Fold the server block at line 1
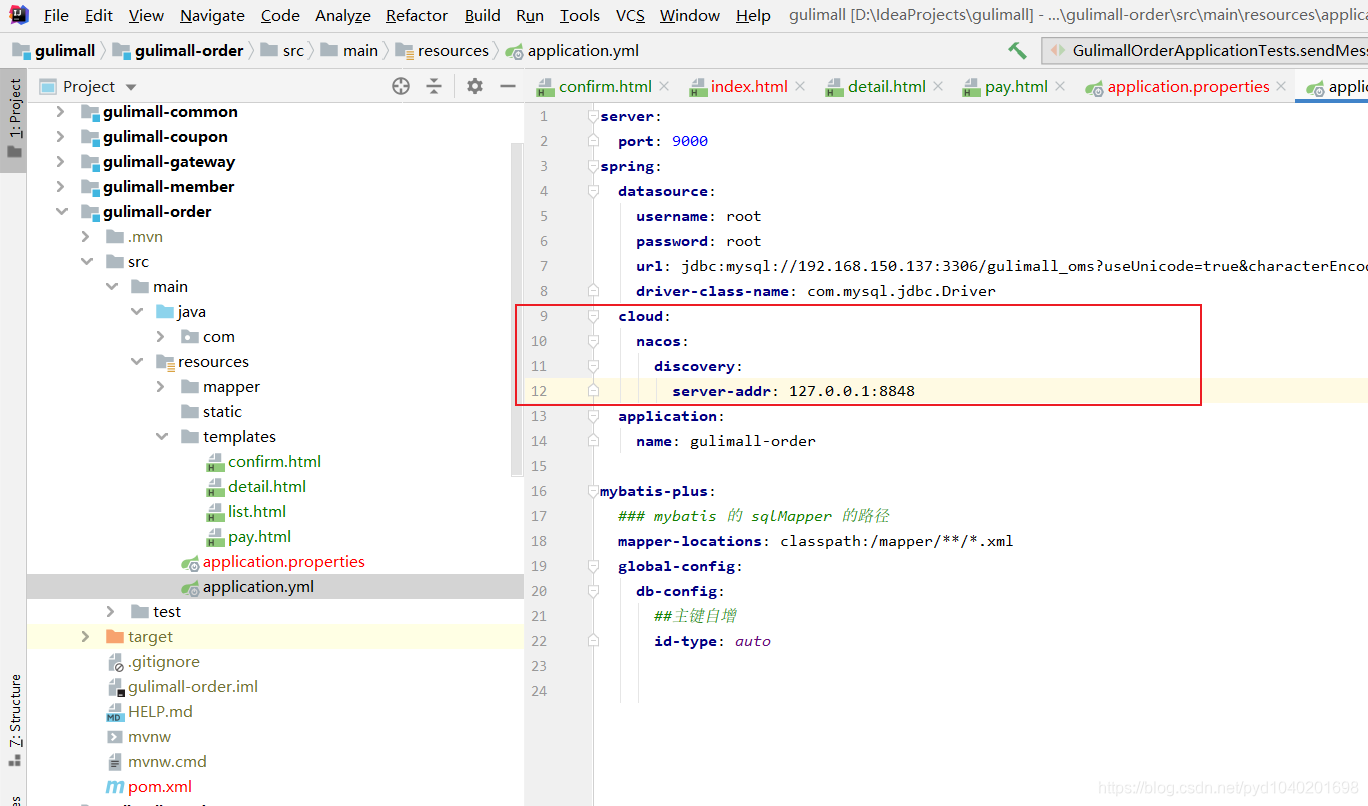This screenshot has width=1368, height=806. (593, 116)
